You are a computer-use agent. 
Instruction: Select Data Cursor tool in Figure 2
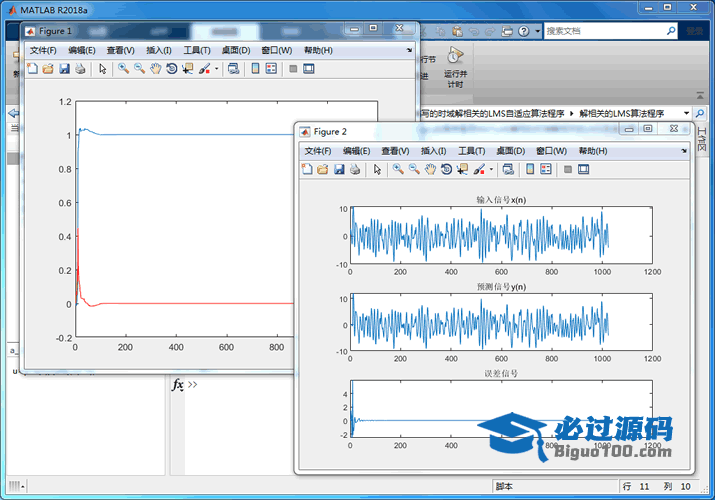(x=462, y=170)
